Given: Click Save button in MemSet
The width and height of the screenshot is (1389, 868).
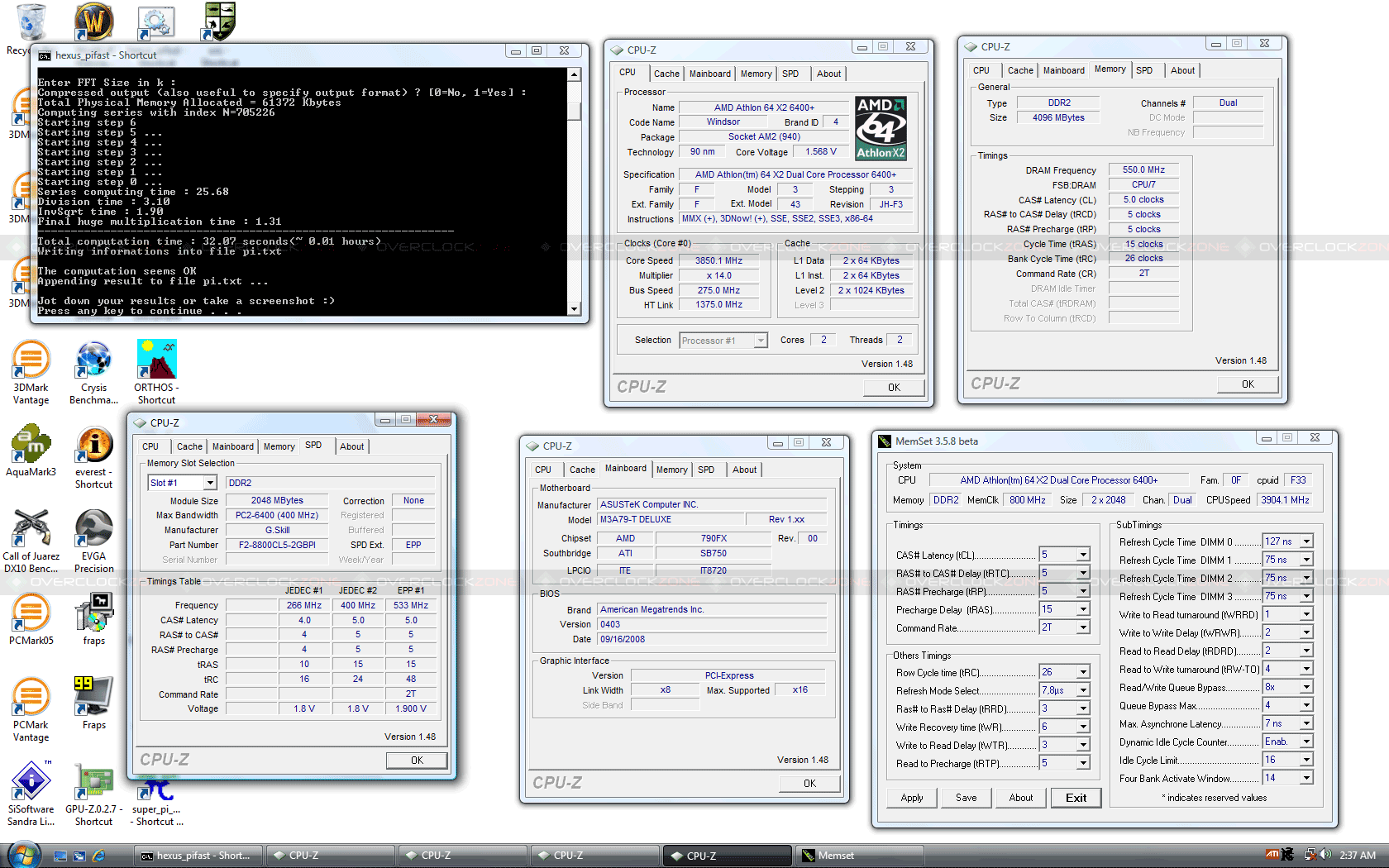Looking at the screenshot, I should [966, 798].
